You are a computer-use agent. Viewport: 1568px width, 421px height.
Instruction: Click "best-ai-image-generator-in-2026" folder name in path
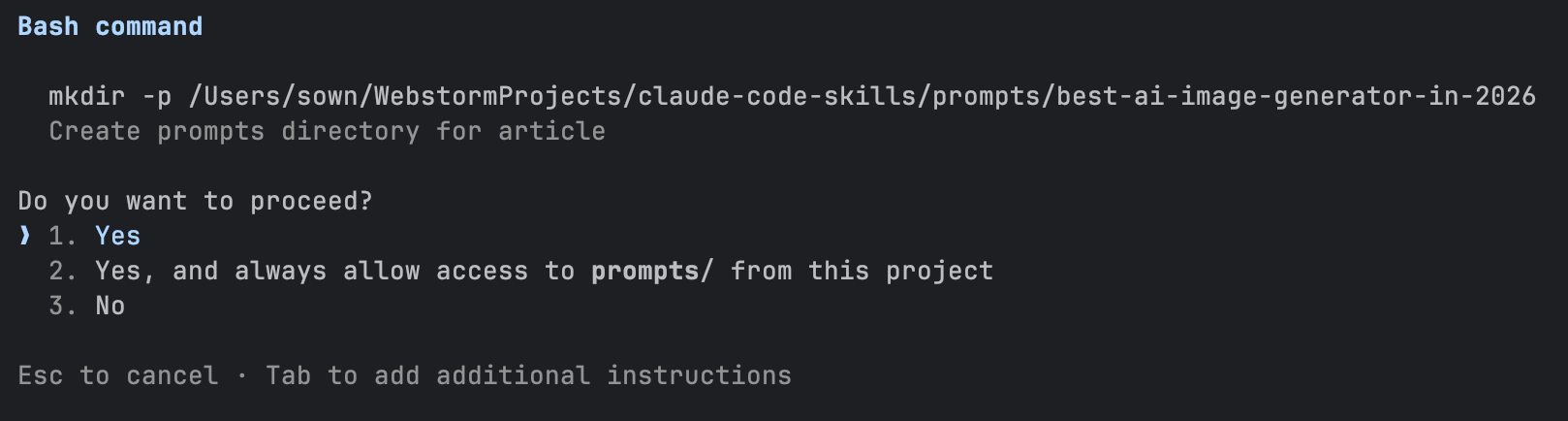1296,97
